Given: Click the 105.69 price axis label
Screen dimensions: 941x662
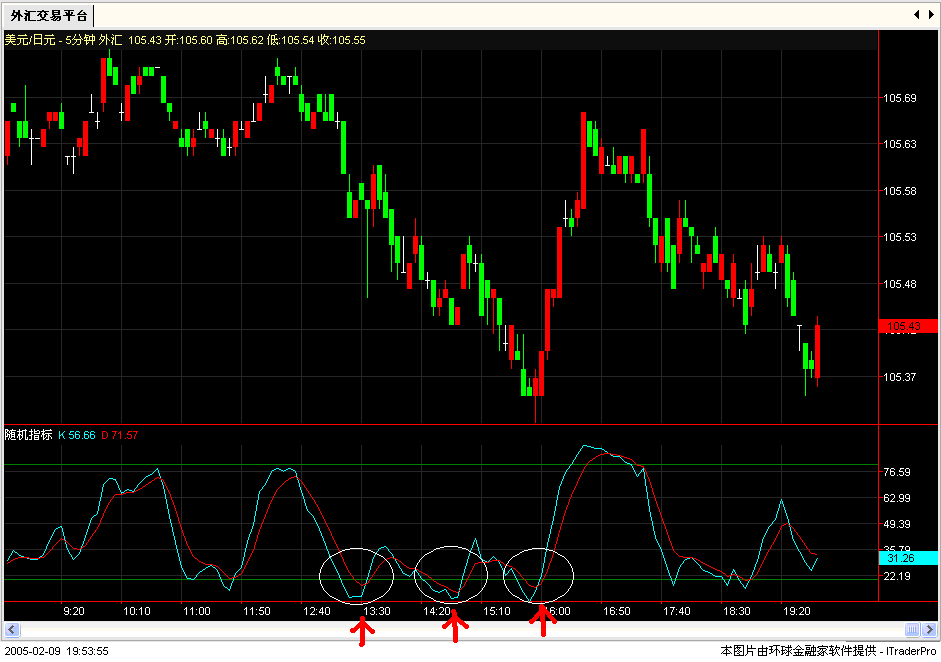Looking at the screenshot, I should (x=900, y=98).
